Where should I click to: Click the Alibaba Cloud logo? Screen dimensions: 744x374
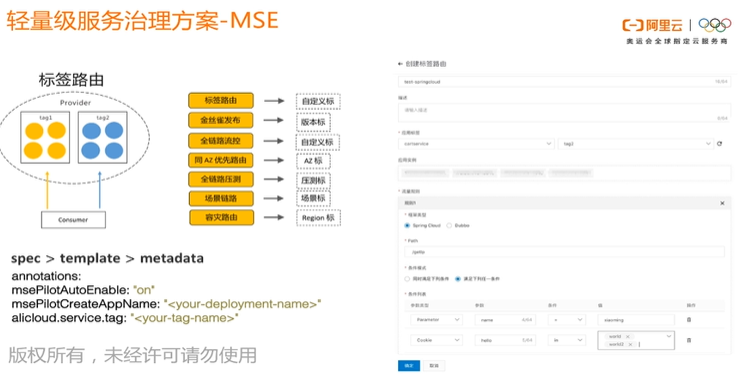click(652, 25)
